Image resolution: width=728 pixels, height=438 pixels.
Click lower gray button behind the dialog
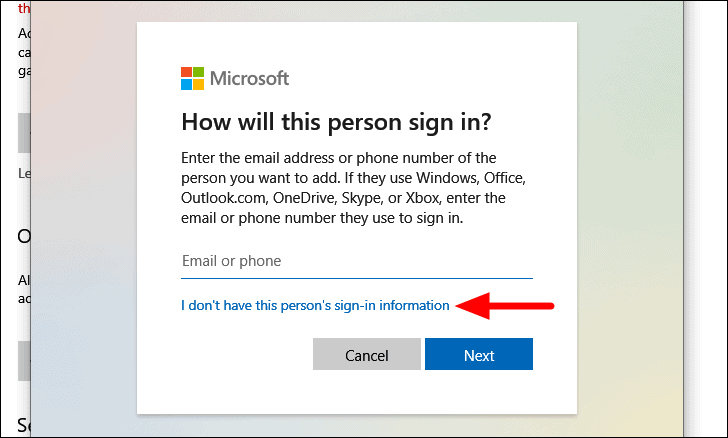click(24, 361)
